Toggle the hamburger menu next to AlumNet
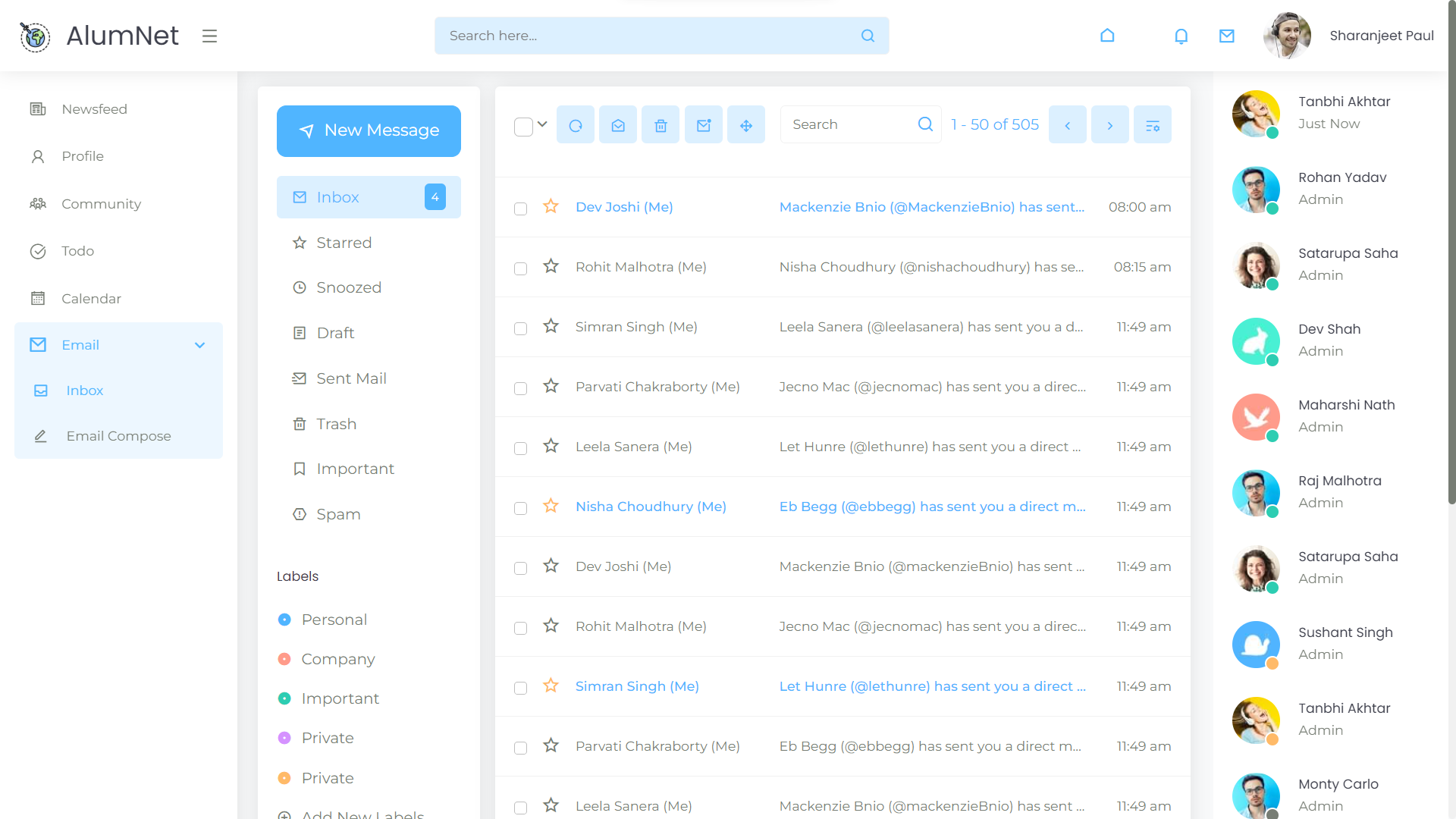Viewport: 1456px width, 819px height. coord(209,36)
